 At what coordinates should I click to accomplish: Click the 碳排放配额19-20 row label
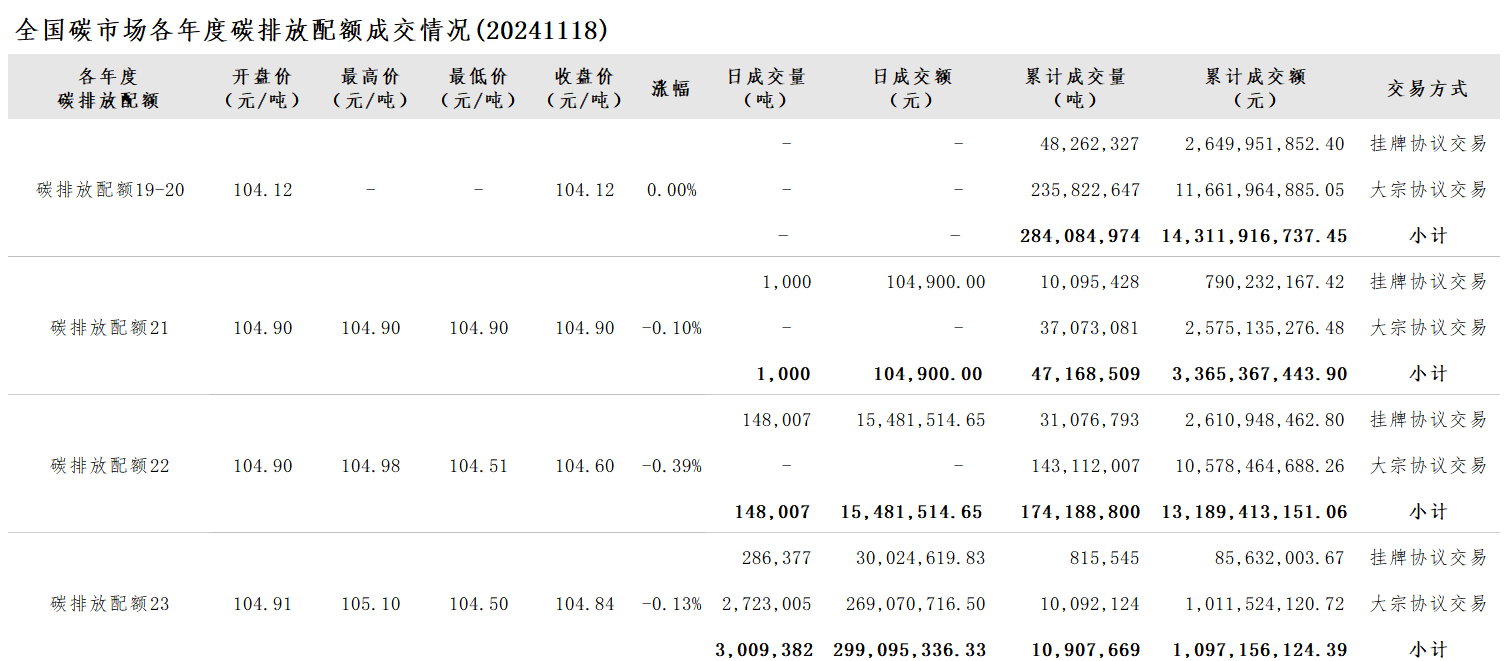click(111, 190)
